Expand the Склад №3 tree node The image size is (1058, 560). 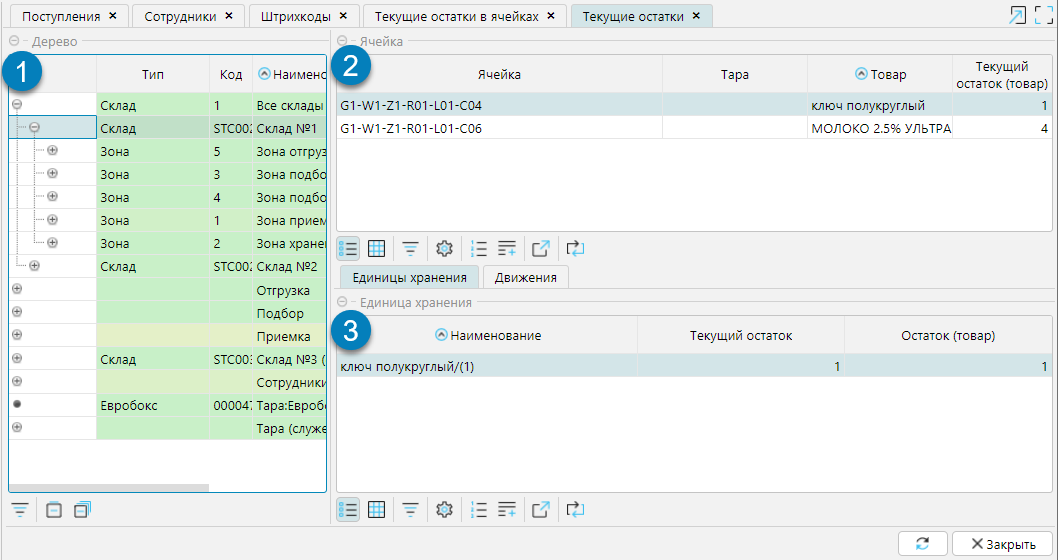tap(18, 358)
